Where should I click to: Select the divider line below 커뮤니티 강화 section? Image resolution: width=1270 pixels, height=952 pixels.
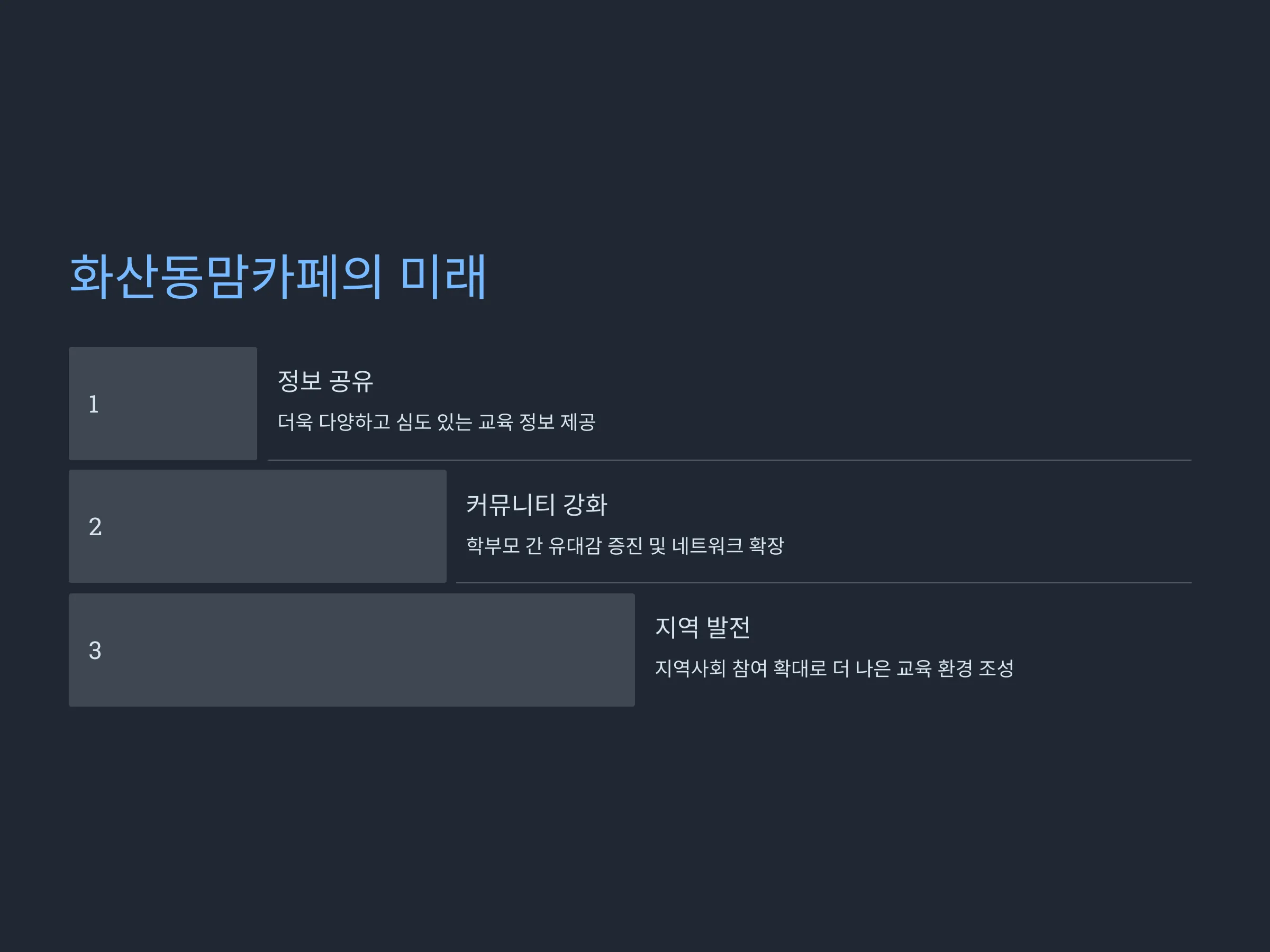tap(823, 583)
